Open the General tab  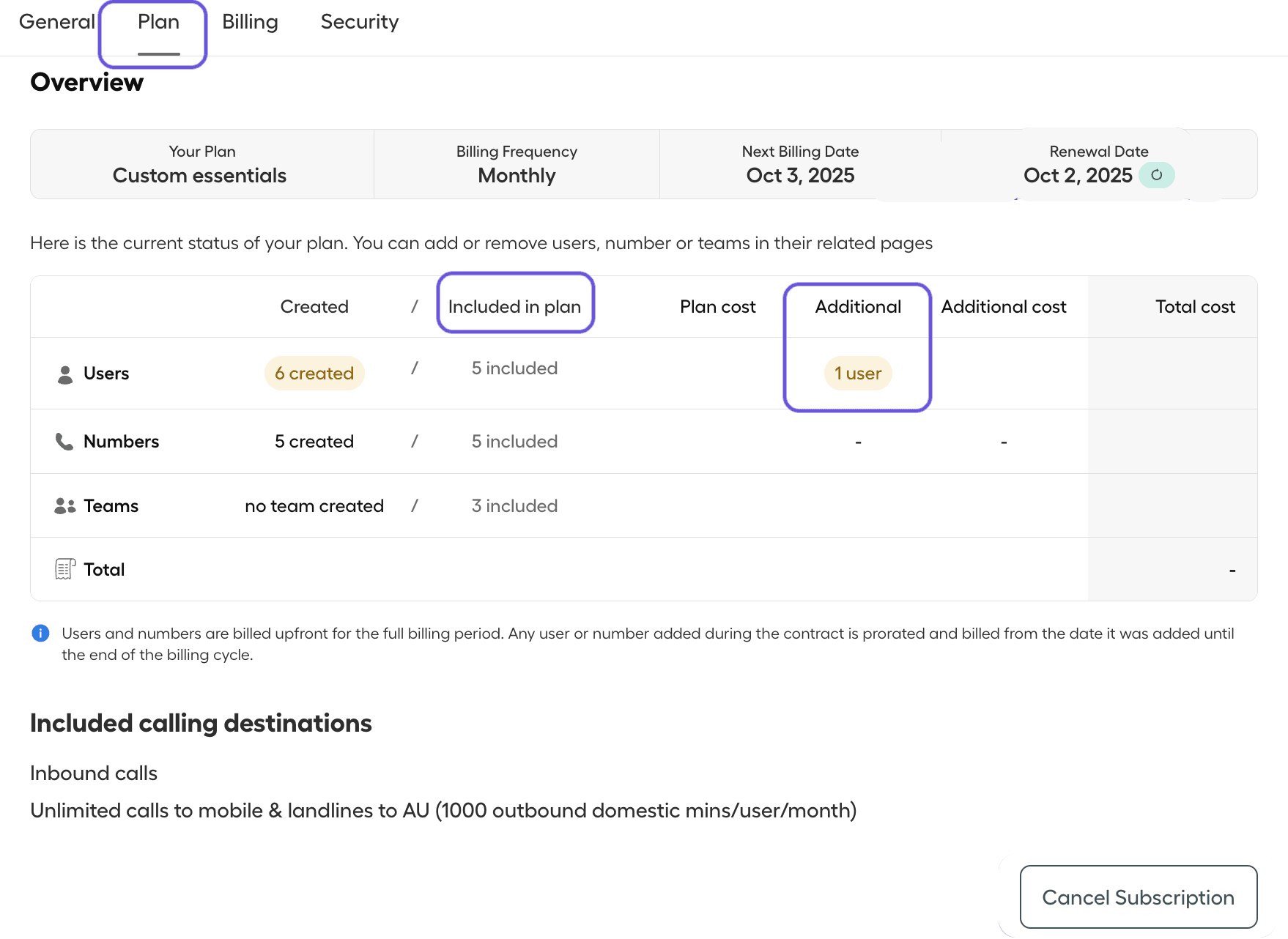point(56,22)
